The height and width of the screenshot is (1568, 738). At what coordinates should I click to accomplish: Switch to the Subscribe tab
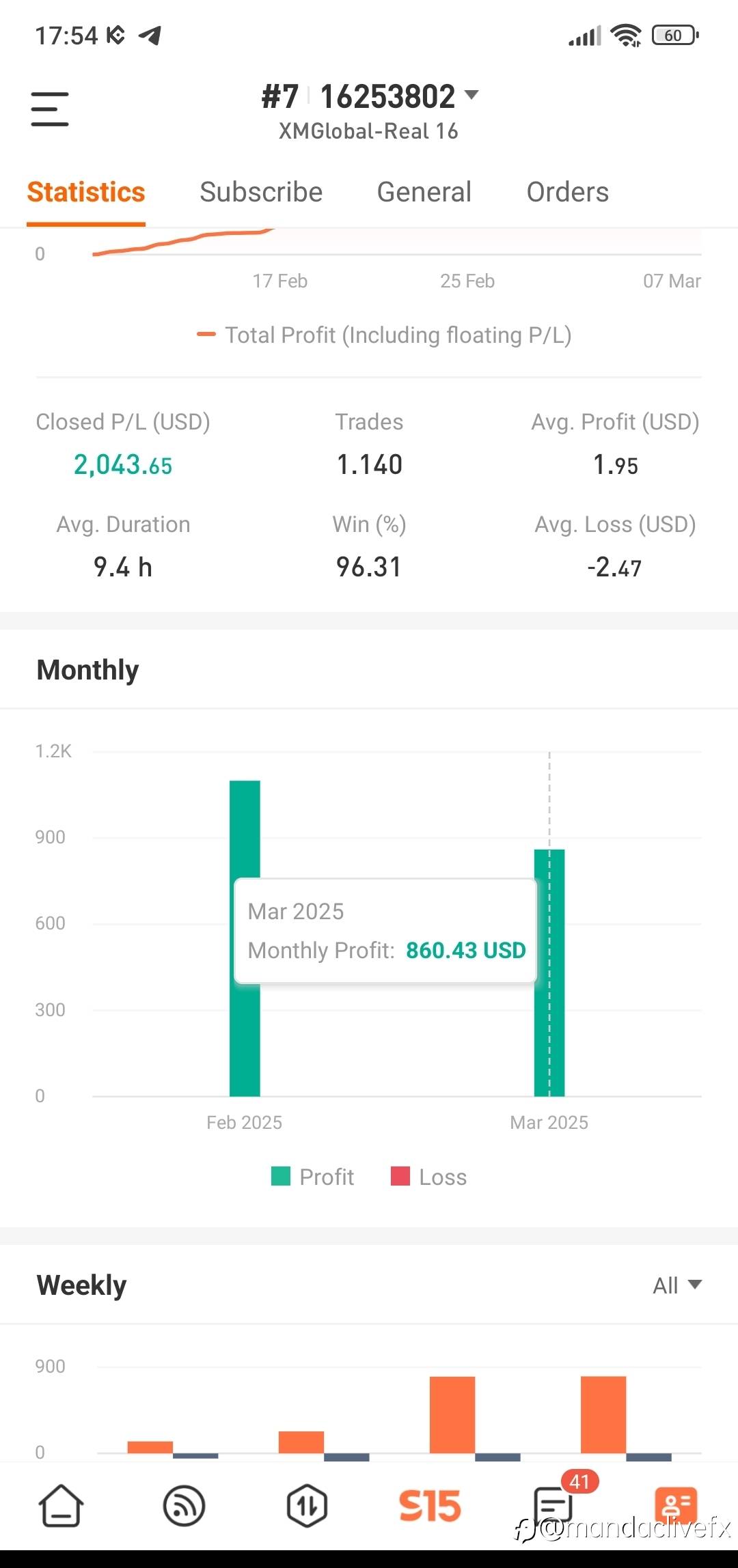(x=261, y=192)
